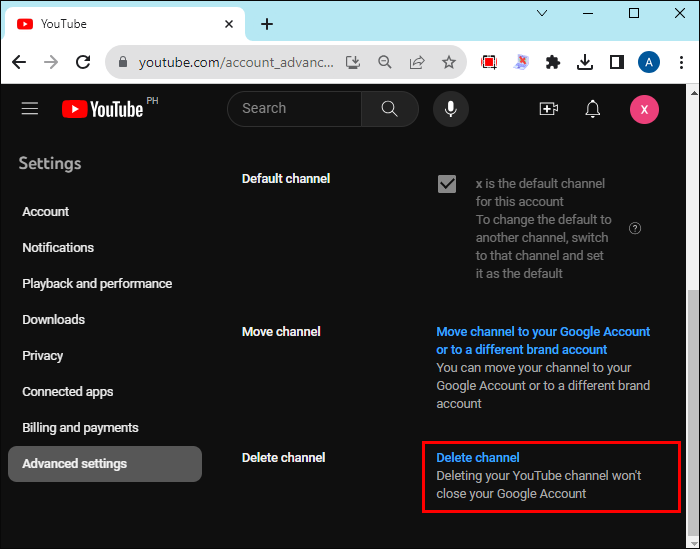Click the address bar URL text

pyautogui.click(x=236, y=62)
